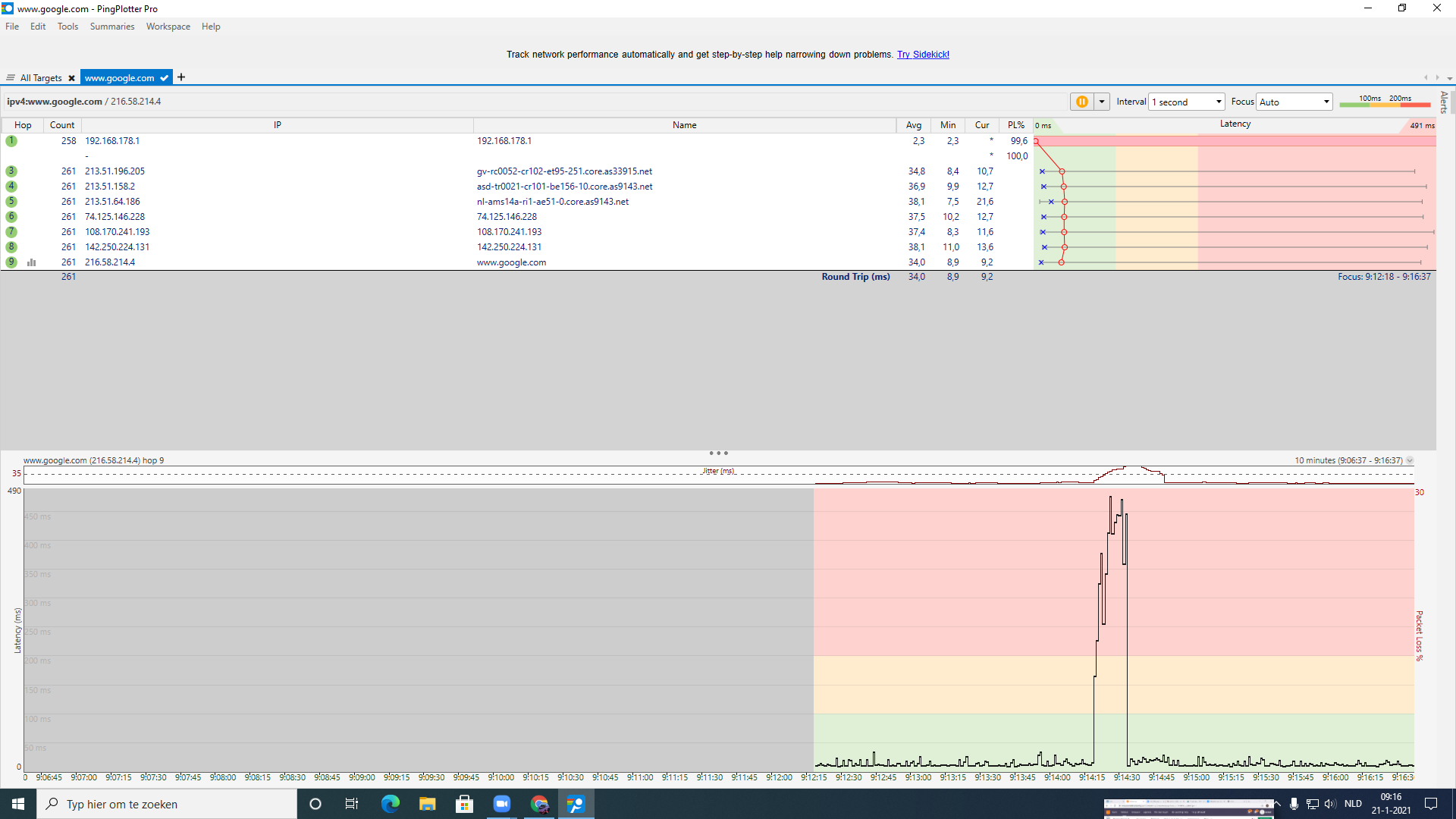Open File Explorer from taskbar

coord(427,804)
